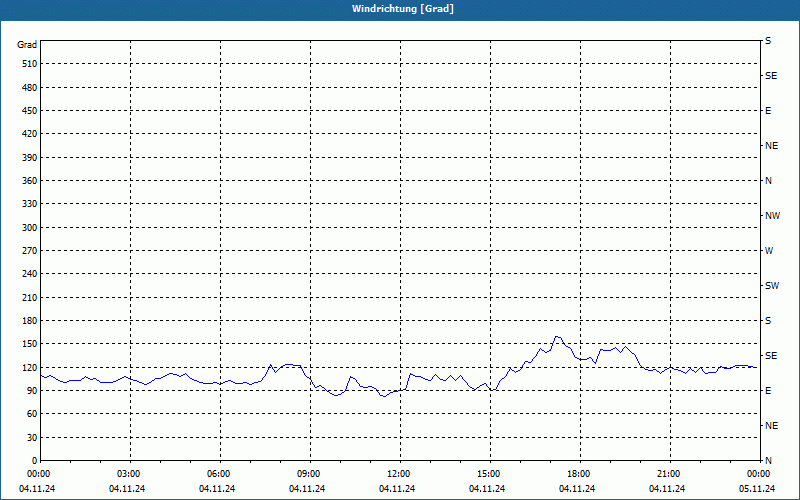Click the 03:00 time axis label
The width and height of the screenshot is (800, 500).
tap(129, 474)
